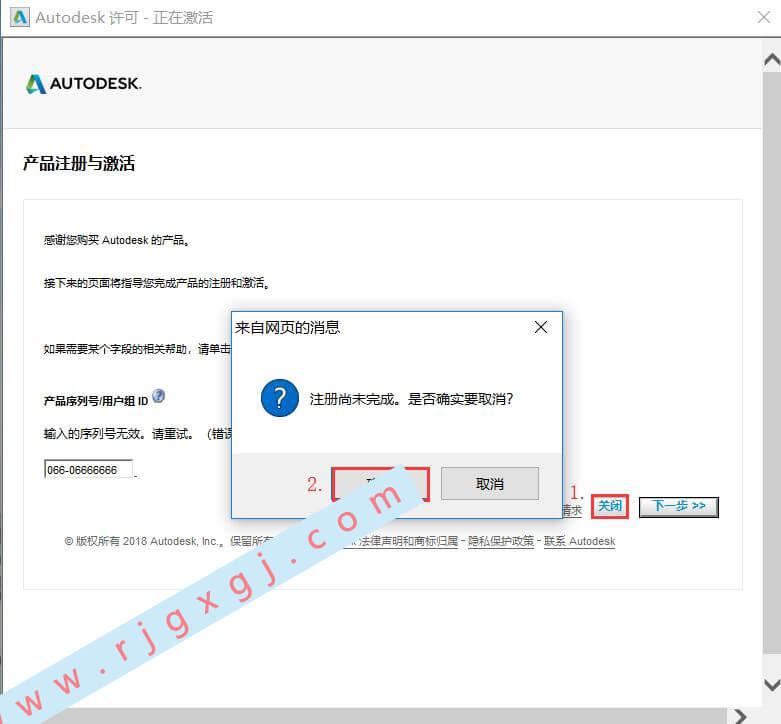
Task: Click the 关闭 button
Action: coord(610,506)
